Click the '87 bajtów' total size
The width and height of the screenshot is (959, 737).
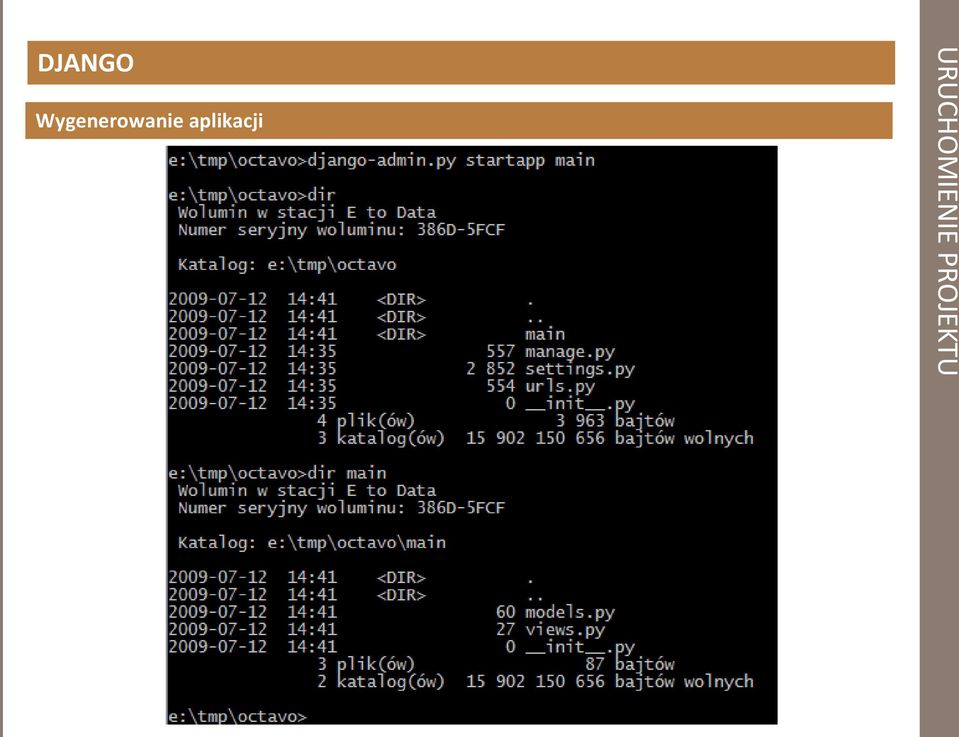point(630,664)
